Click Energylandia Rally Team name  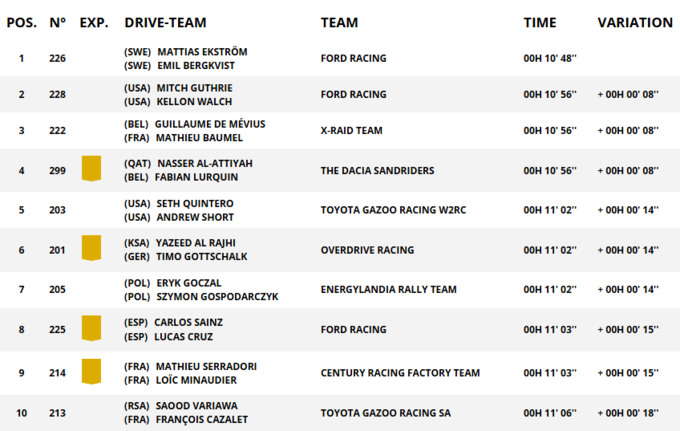coord(388,290)
